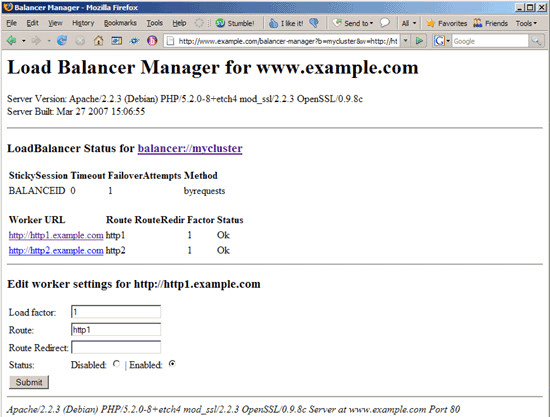Image resolution: width=550 pixels, height=417 pixels.
Task: Open the Send to dropdown
Action: point(353,23)
